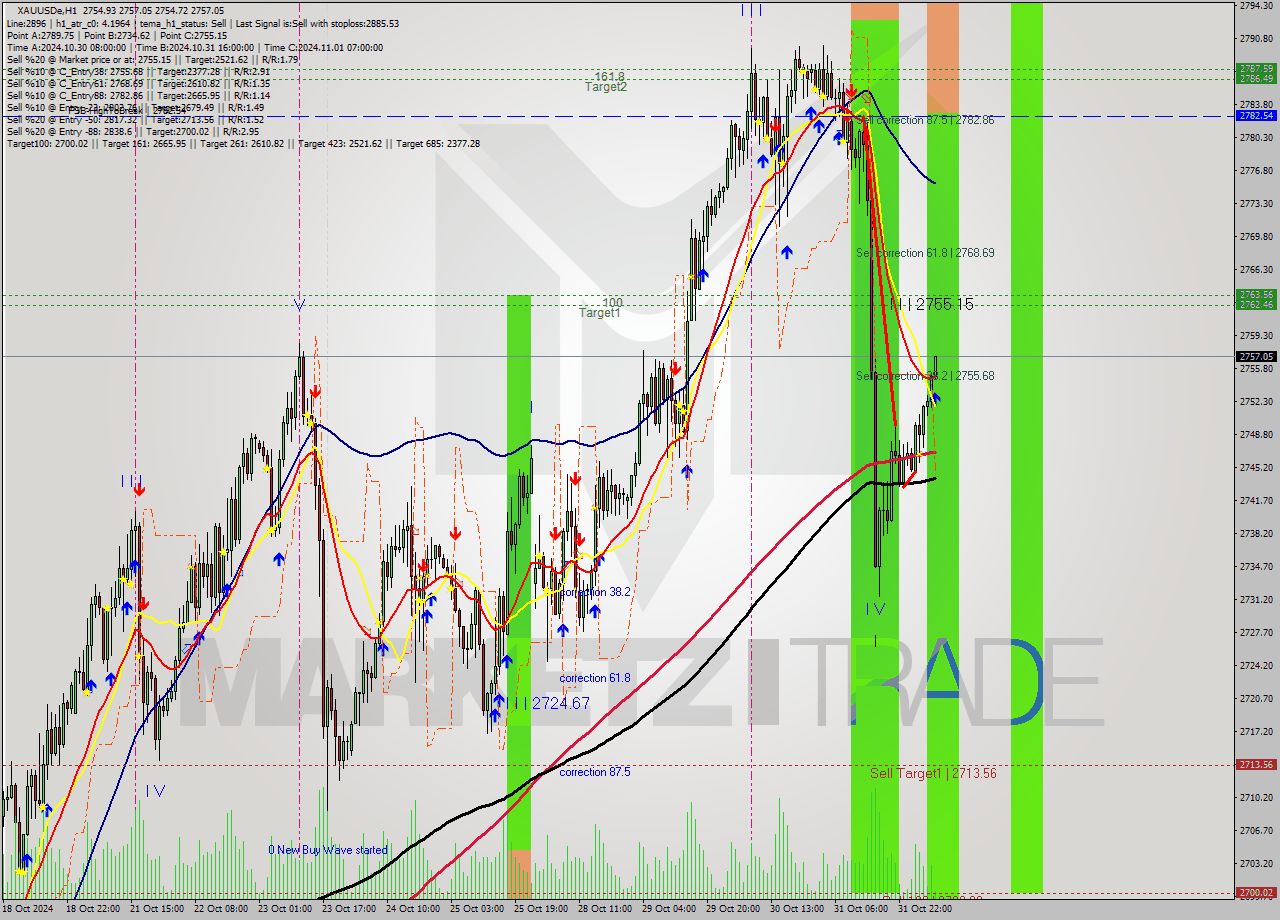Viewport: 1280px width, 920px height.
Task: Click the 'Point A:2789.75' info line
Action: (117, 35)
